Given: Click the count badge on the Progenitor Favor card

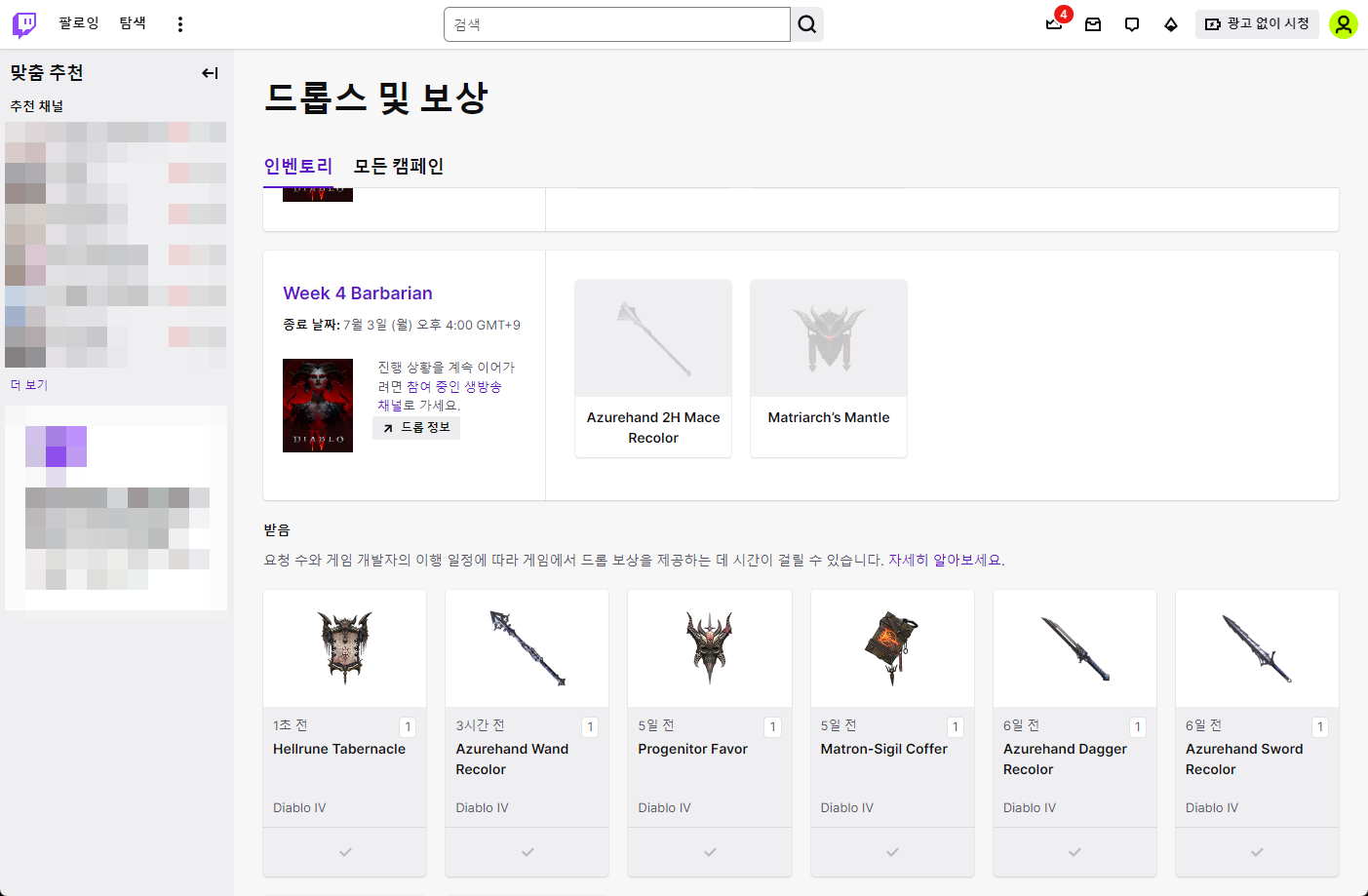Looking at the screenshot, I should tap(772, 727).
